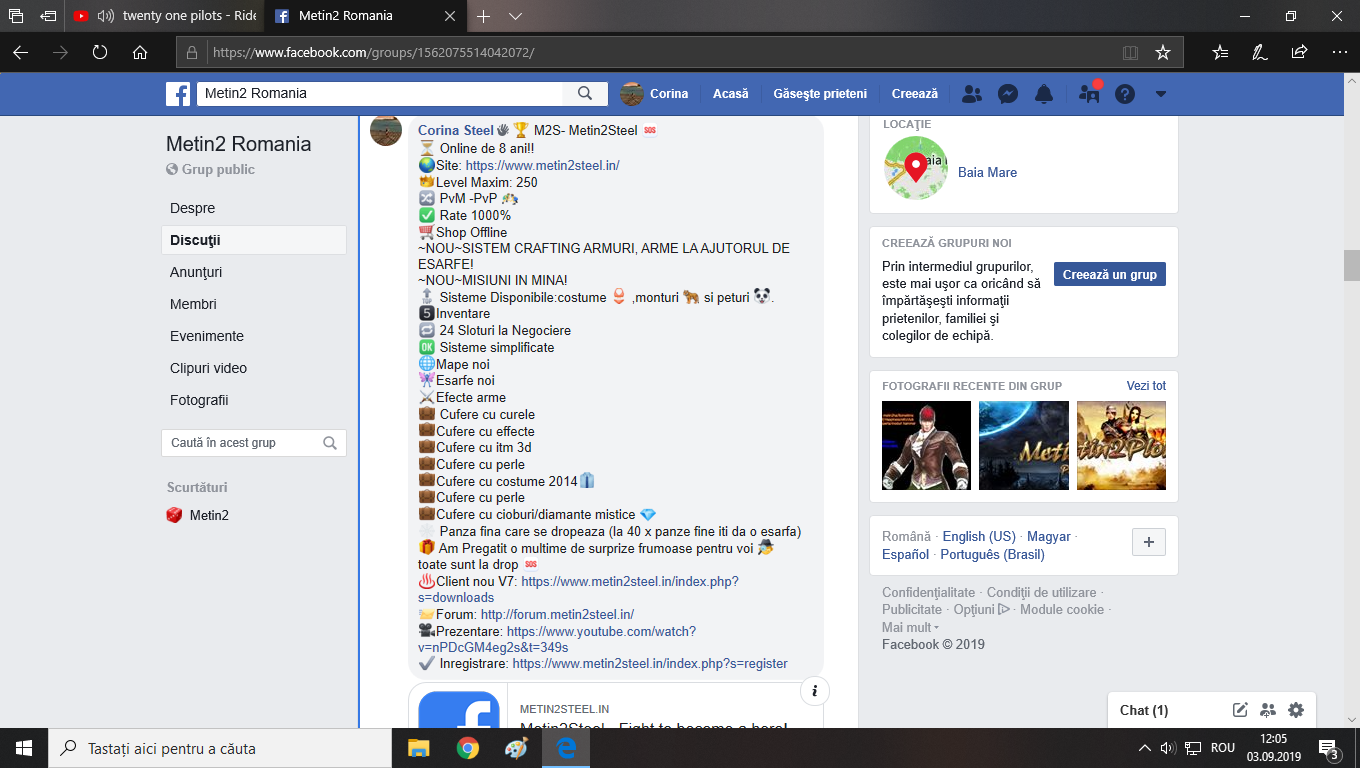1360x768 pixels.
Task: Switch language to English (US)
Action: [979, 536]
